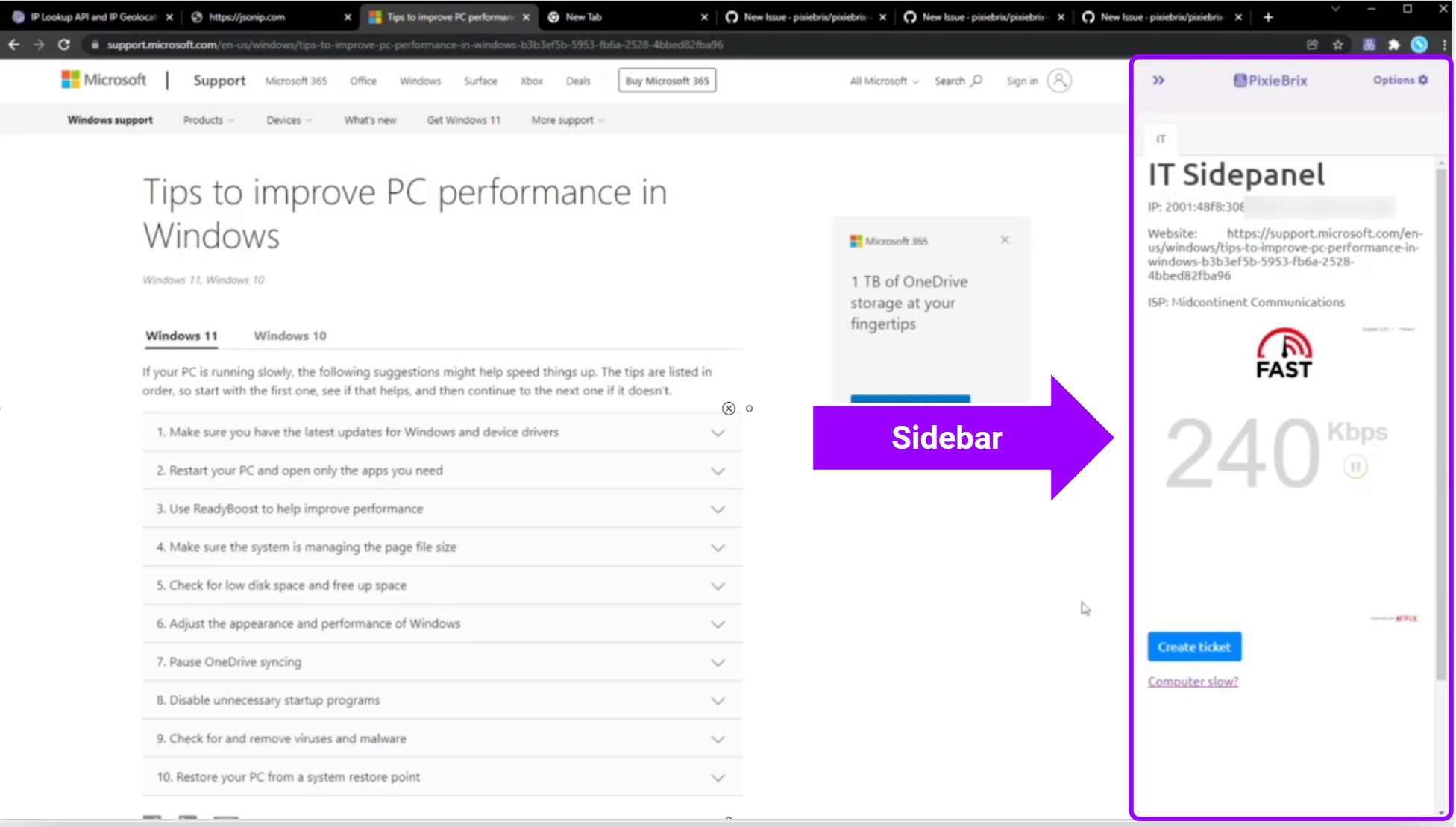
Task: Open the All Microsoft dropdown
Action: 882,81
